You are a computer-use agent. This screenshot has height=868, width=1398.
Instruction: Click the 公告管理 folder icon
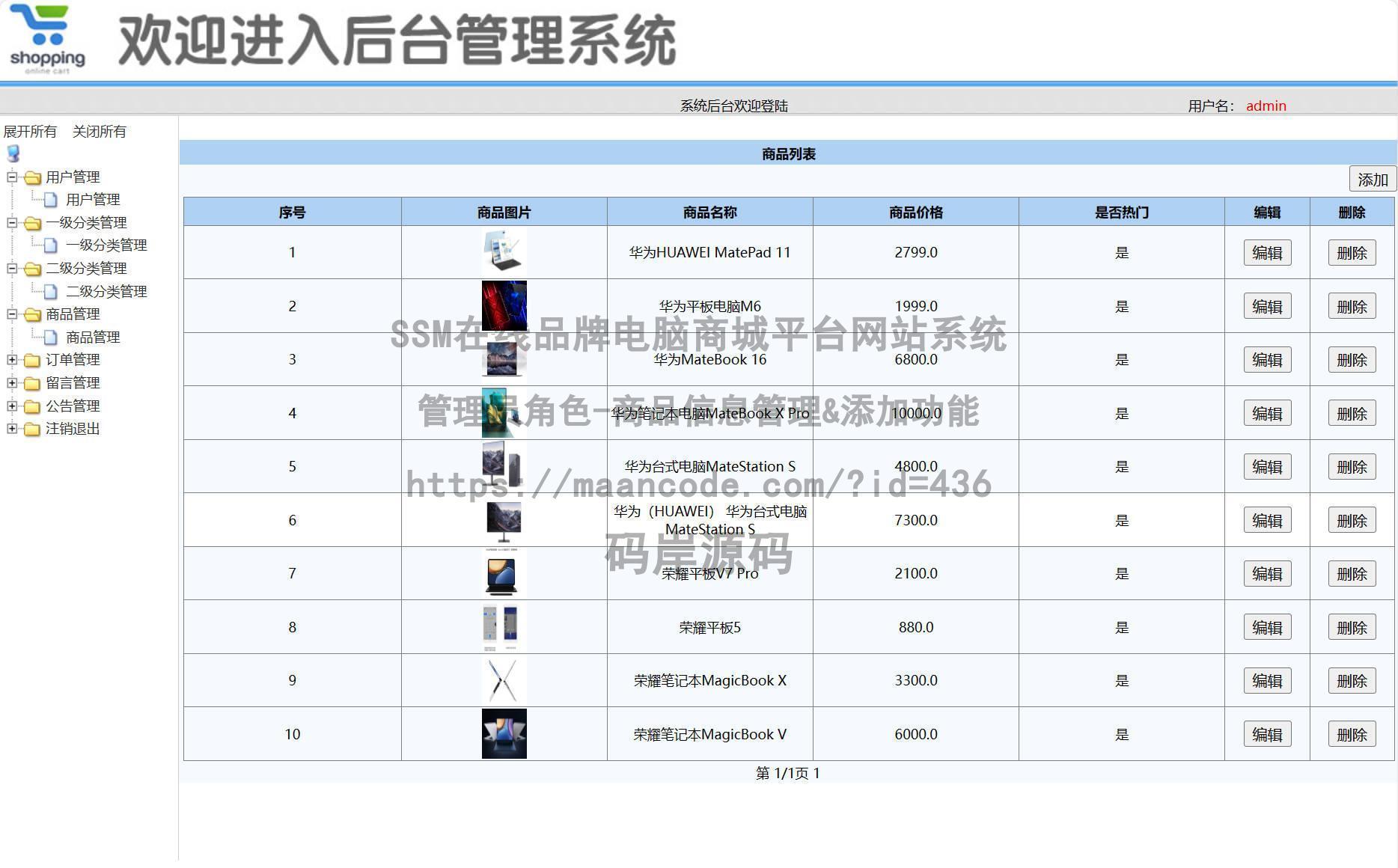(x=32, y=407)
